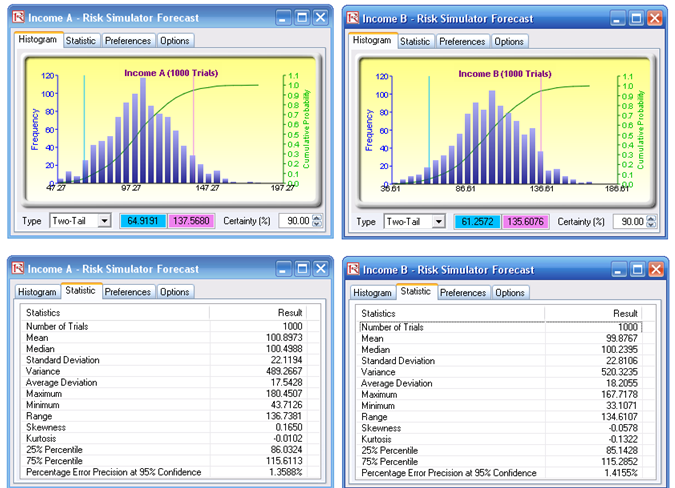Decrease certainty with spinner down in Income A

coord(317,224)
